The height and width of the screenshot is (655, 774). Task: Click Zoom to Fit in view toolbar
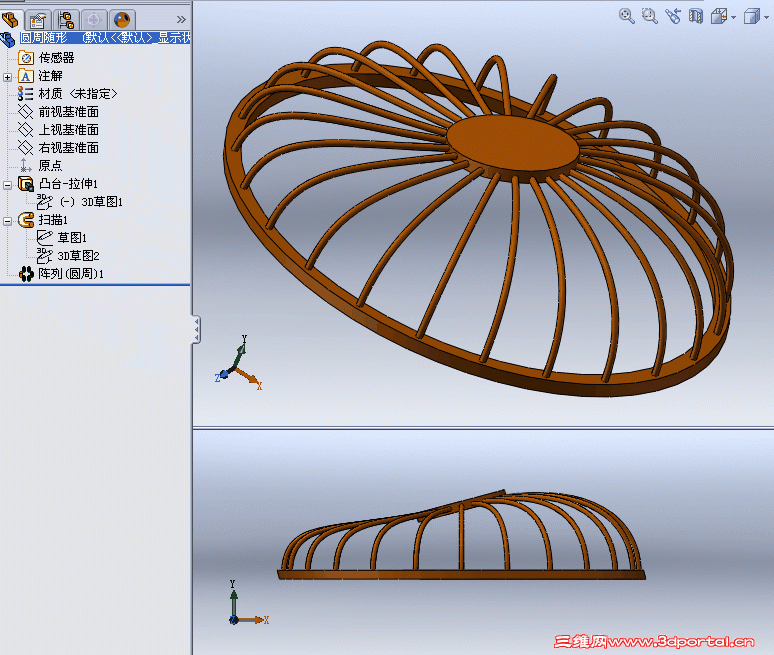point(626,16)
